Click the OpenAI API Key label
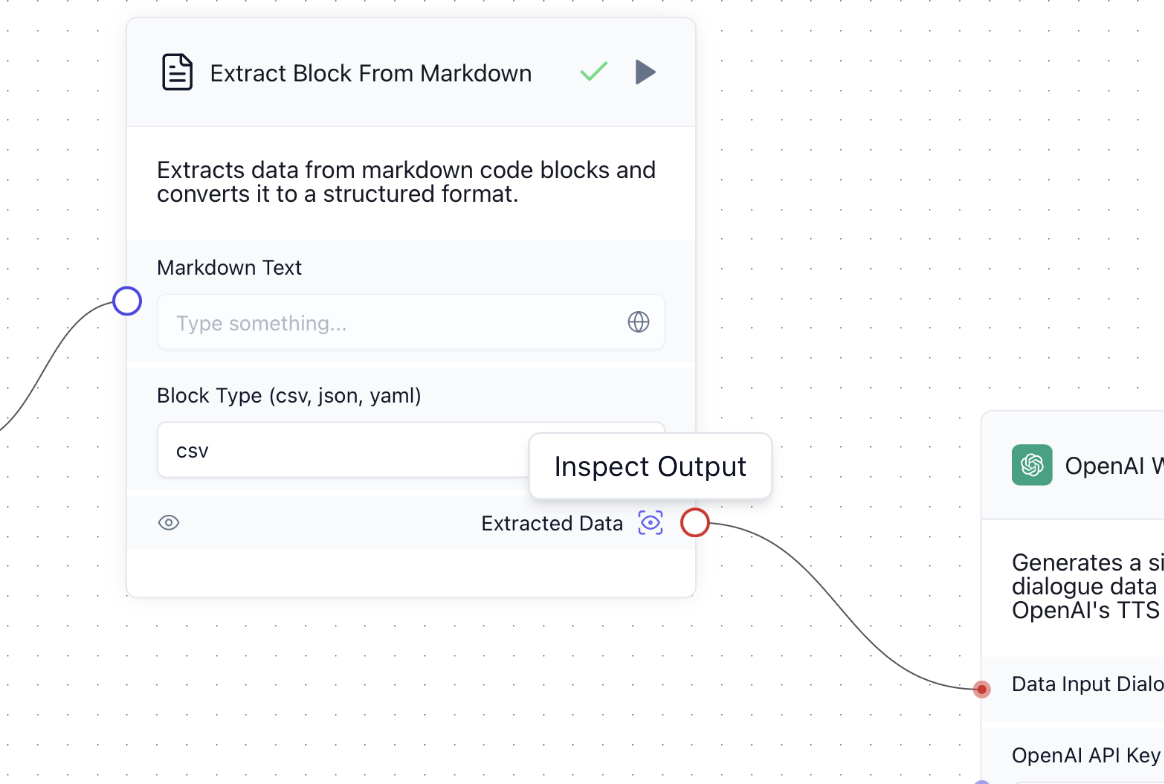This screenshot has height=784, width=1164. point(1086,756)
